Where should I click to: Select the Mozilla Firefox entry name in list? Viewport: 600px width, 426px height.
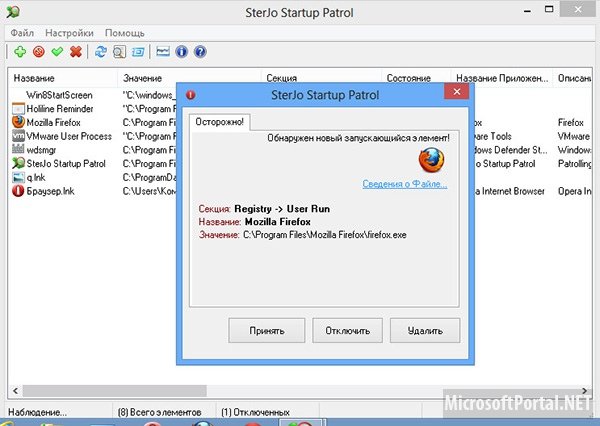click(54, 122)
